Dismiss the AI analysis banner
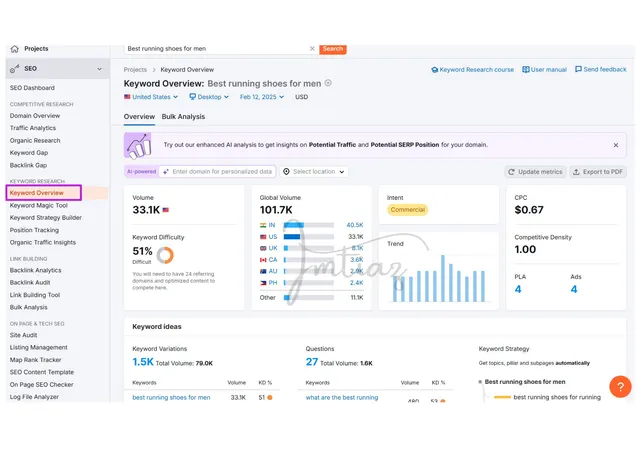 point(616,145)
